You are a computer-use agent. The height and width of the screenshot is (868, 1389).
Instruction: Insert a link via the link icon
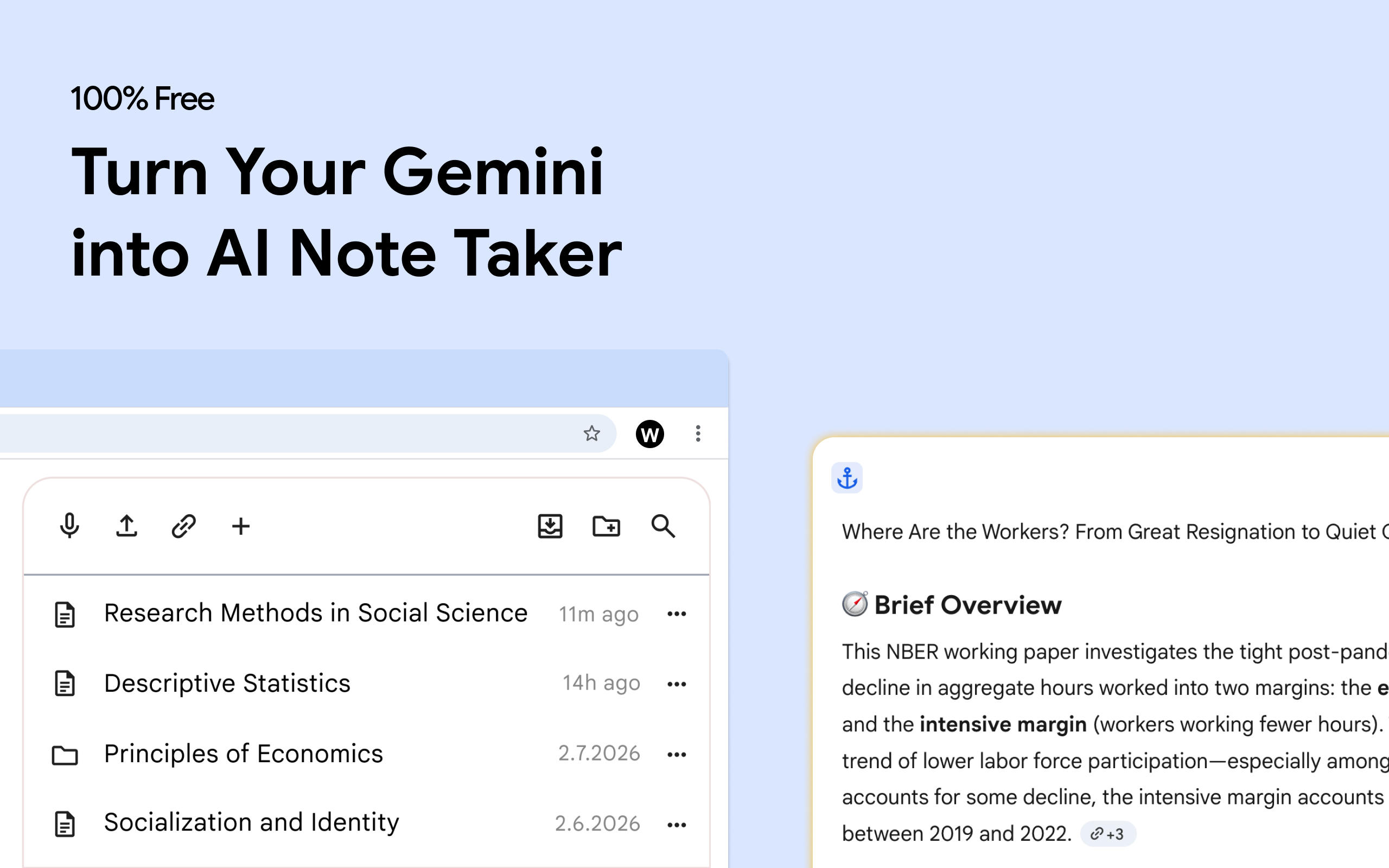(x=183, y=526)
